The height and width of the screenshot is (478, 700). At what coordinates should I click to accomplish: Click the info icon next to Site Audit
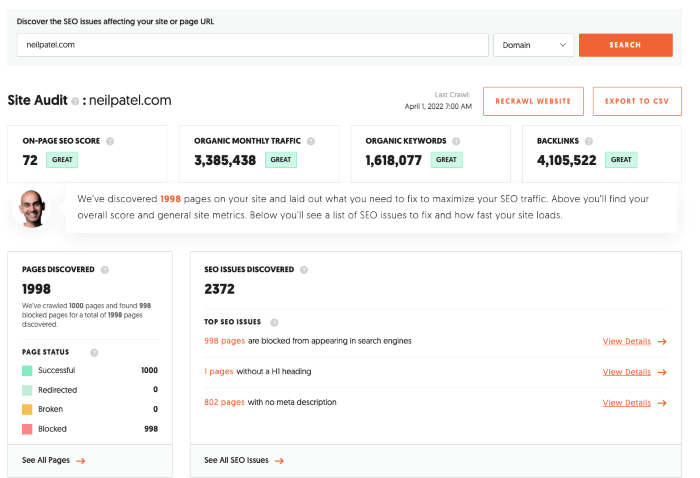click(75, 101)
